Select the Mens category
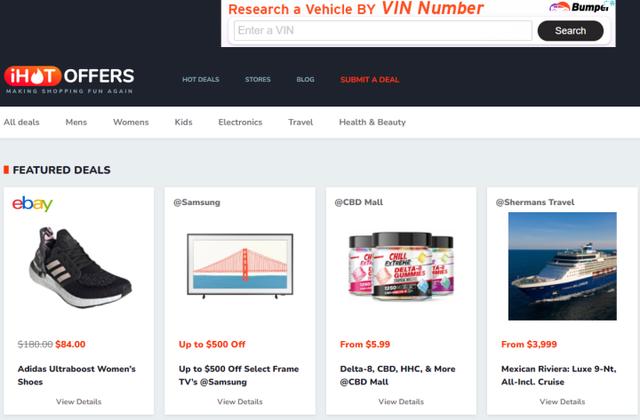The height and width of the screenshot is (420, 640). [x=76, y=122]
